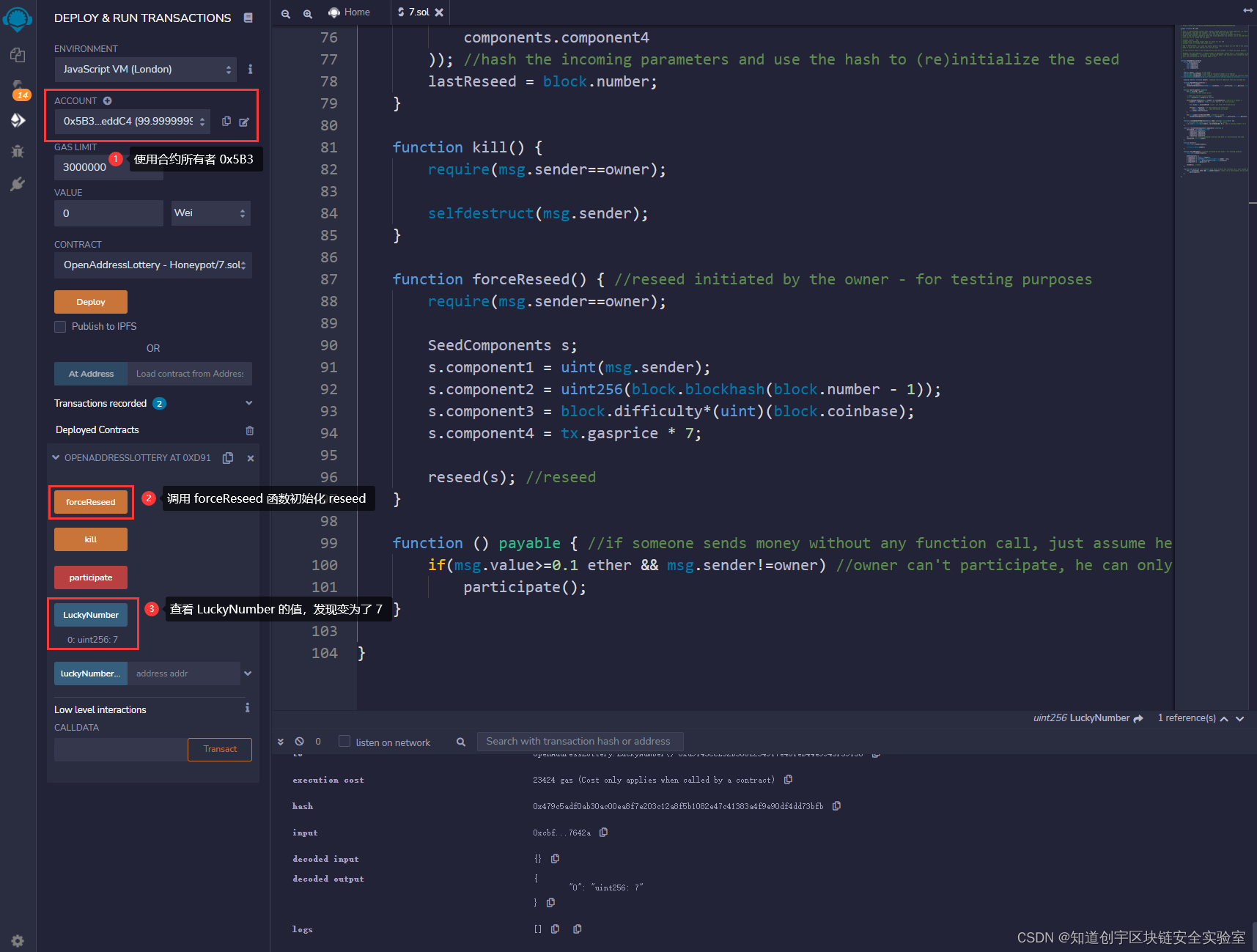Toggle the Publish to IPFS checkbox

[x=60, y=327]
